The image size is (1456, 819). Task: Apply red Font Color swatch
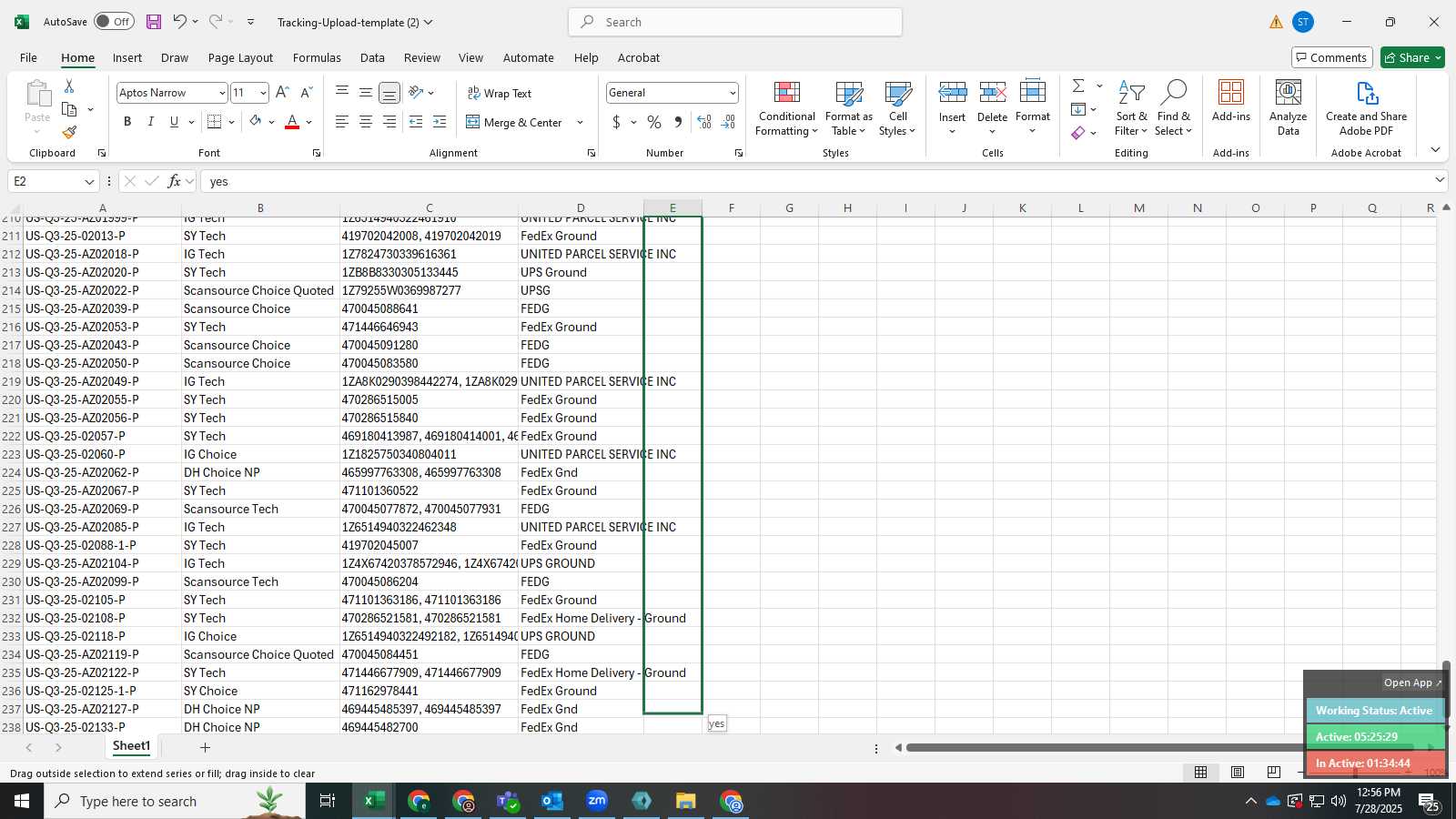pyautogui.click(x=292, y=122)
